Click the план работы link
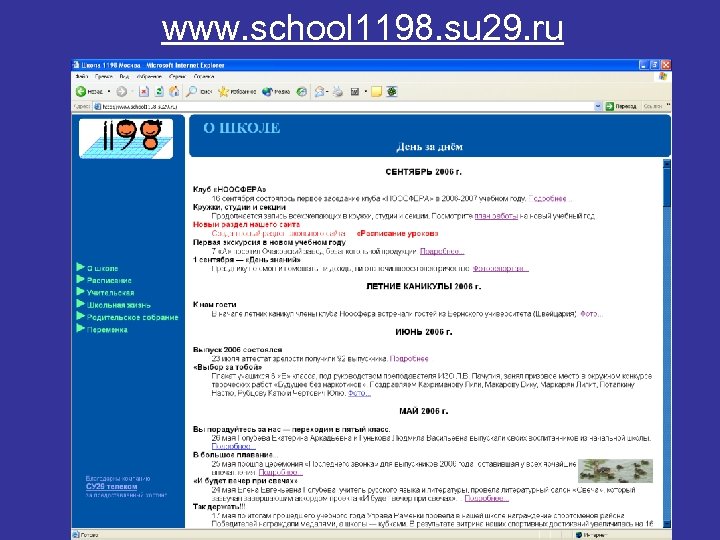720x540 pixels. coord(496,216)
